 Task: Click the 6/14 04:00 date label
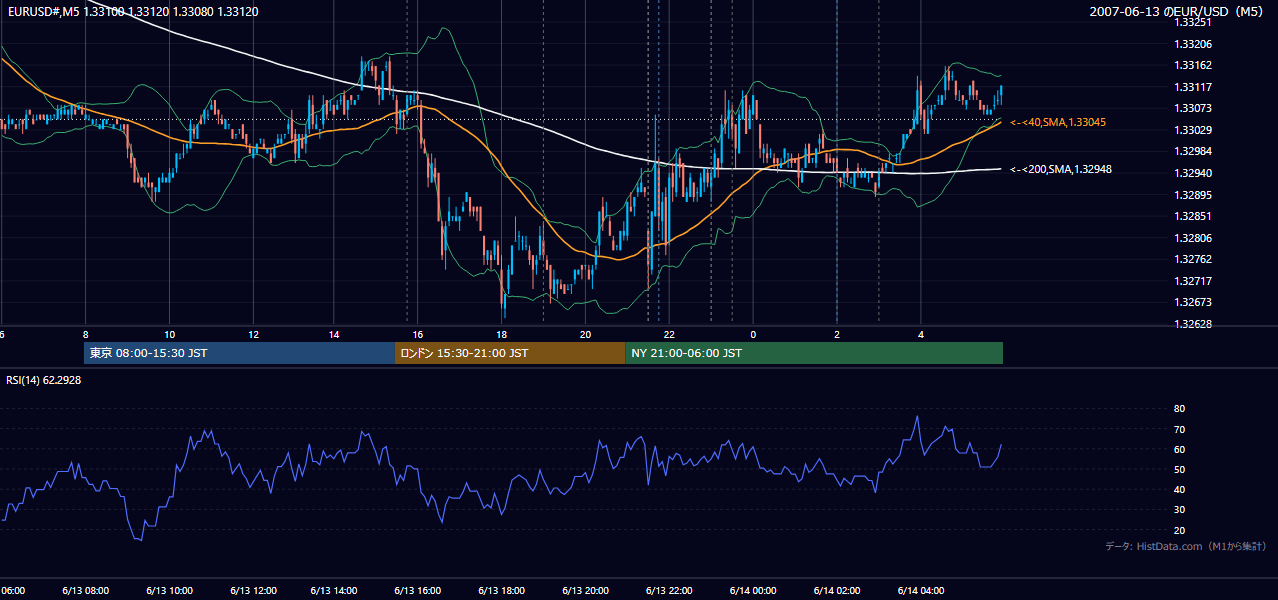coord(921,591)
